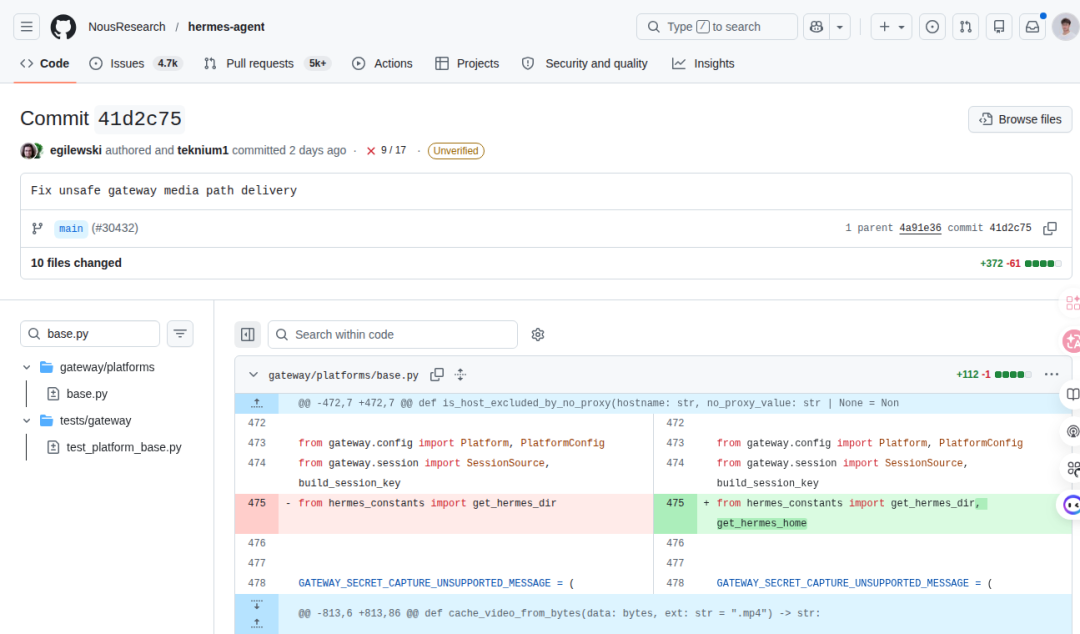Screen dimensions: 1080x634
Task: Expand the Copilot dropdown arrow
Action: point(840,27)
